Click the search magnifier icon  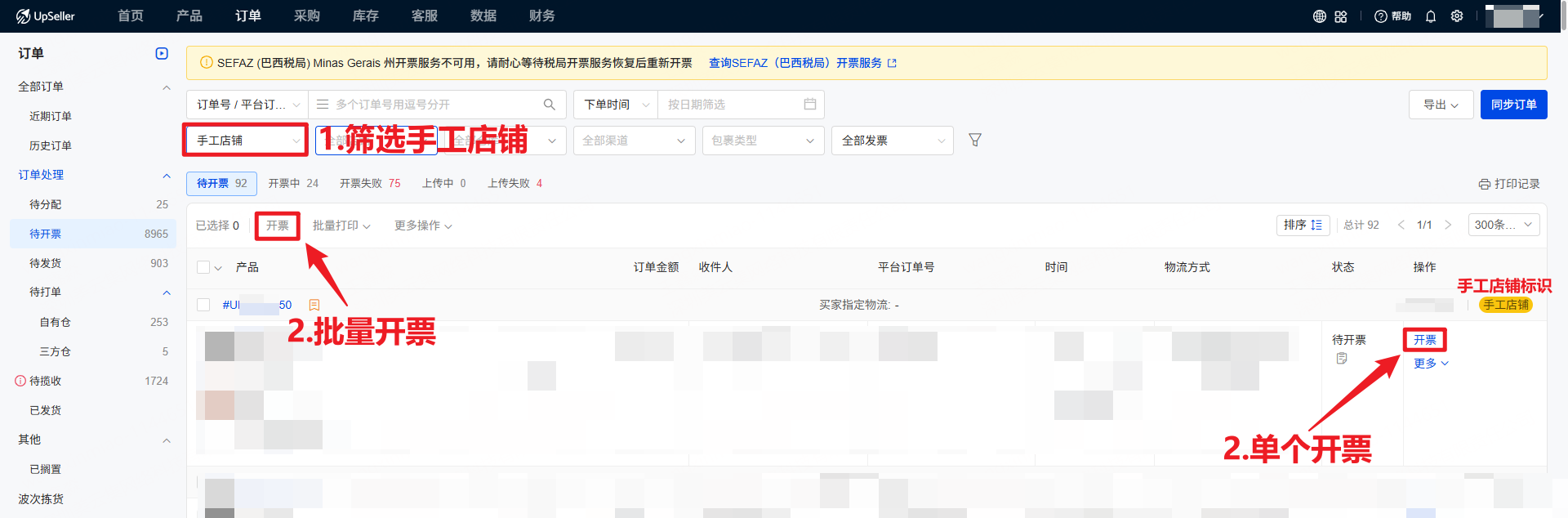(x=550, y=105)
